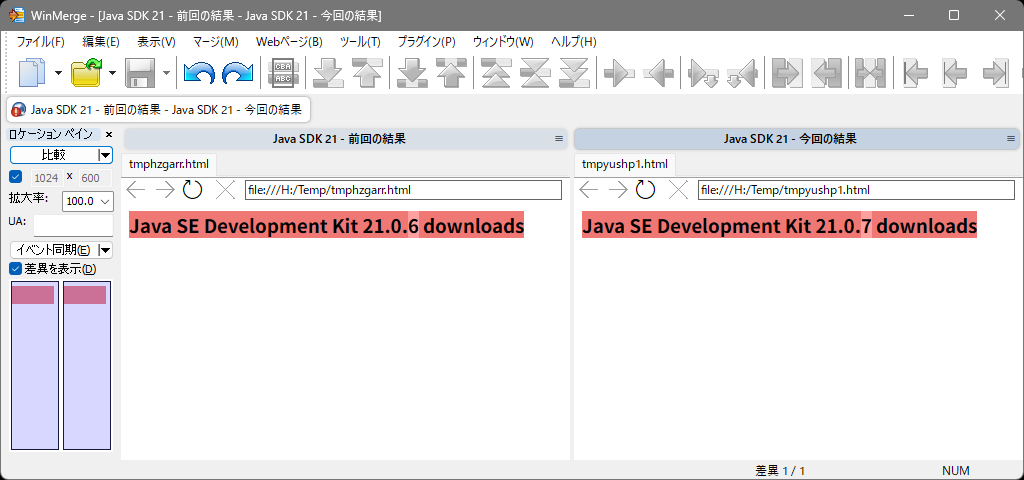The width and height of the screenshot is (1024, 480).
Task: Go back in the right web pane
Action: coord(589,190)
